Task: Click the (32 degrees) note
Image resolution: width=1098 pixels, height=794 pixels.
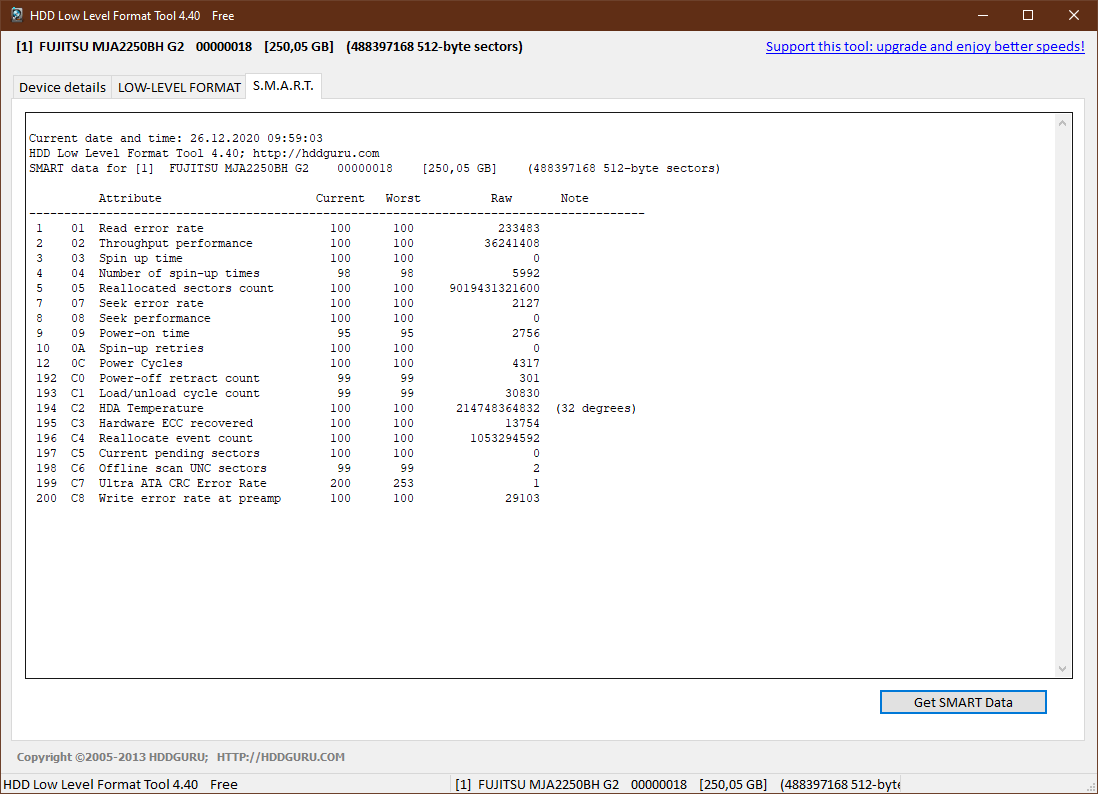Action: click(x=596, y=408)
